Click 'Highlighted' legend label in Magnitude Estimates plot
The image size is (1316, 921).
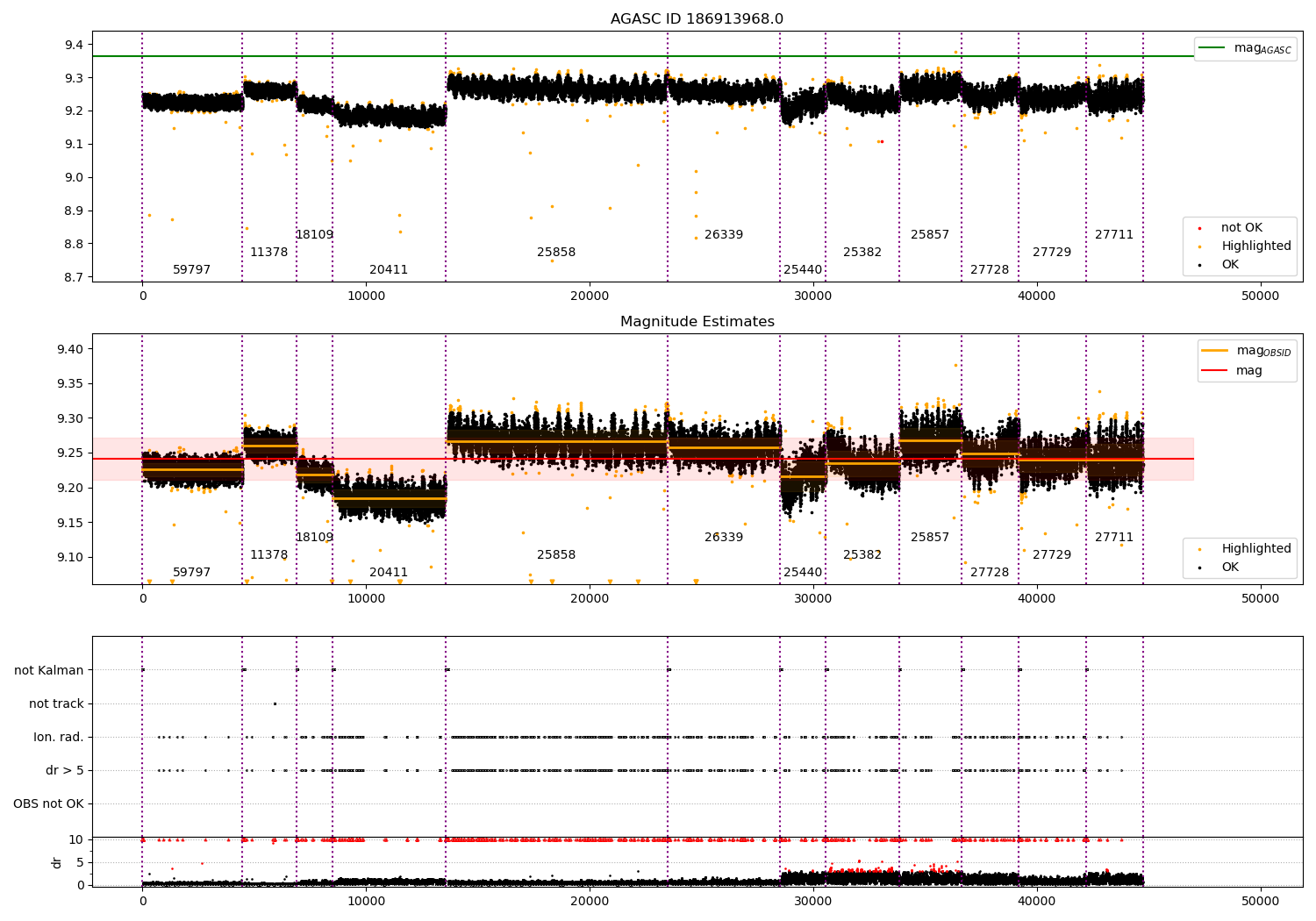tap(1256, 549)
